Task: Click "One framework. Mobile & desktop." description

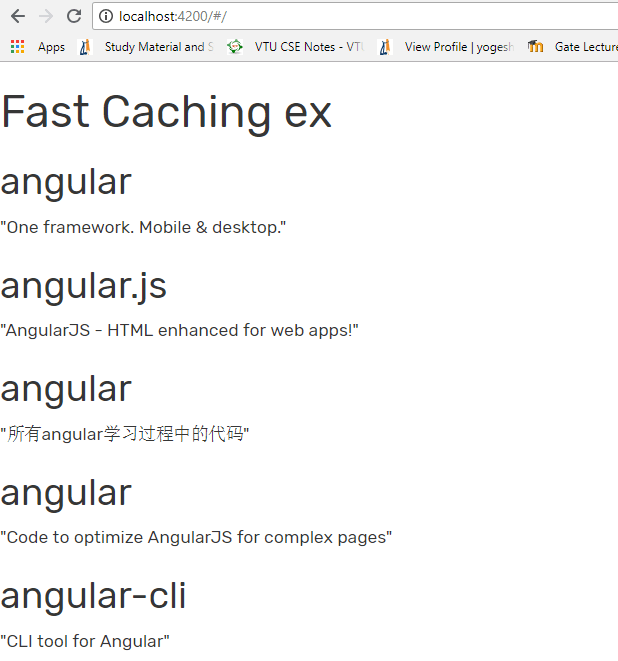Action: coord(143,227)
